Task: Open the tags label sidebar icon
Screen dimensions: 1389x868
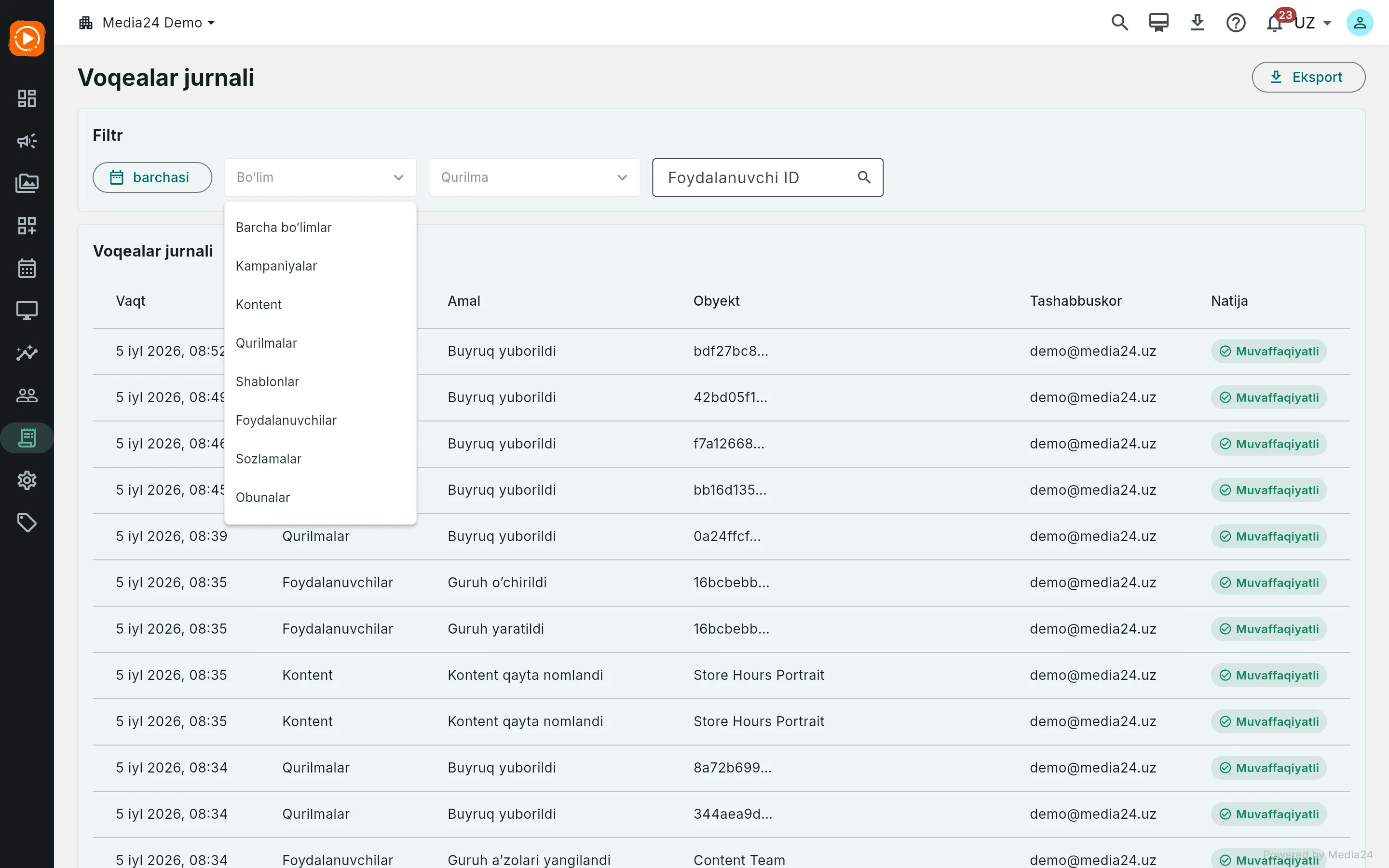Action: pyautogui.click(x=27, y=522)
